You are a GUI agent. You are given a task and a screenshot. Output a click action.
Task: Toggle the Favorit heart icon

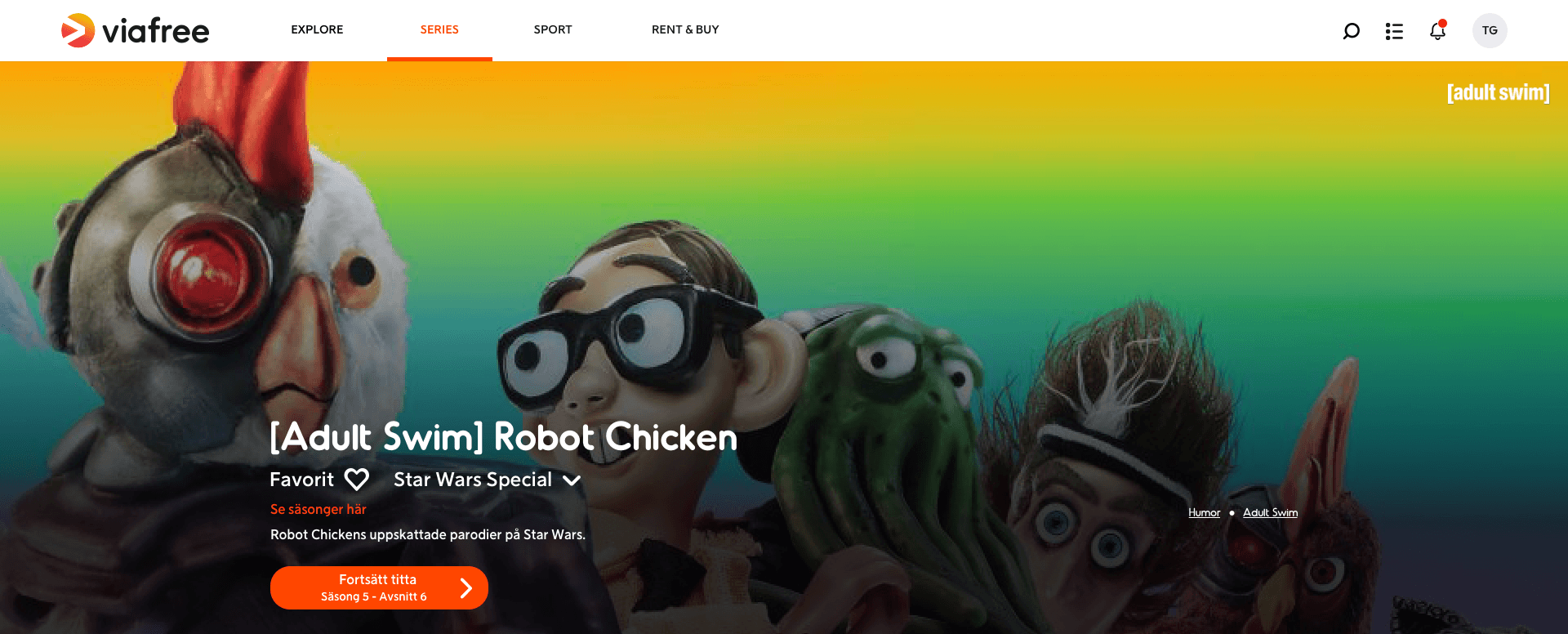coord(357,480)
